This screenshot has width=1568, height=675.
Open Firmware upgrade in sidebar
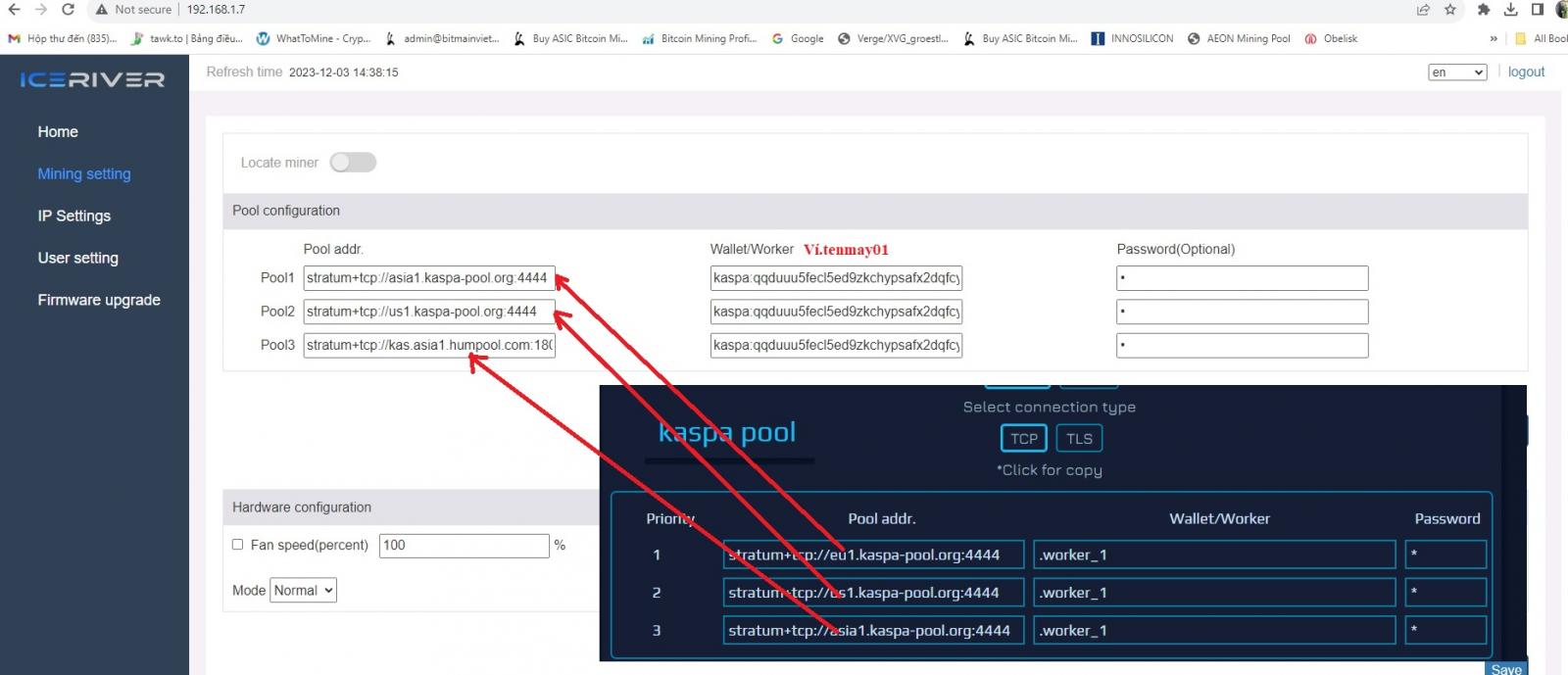pyautogui.click(x=99, y=300)
